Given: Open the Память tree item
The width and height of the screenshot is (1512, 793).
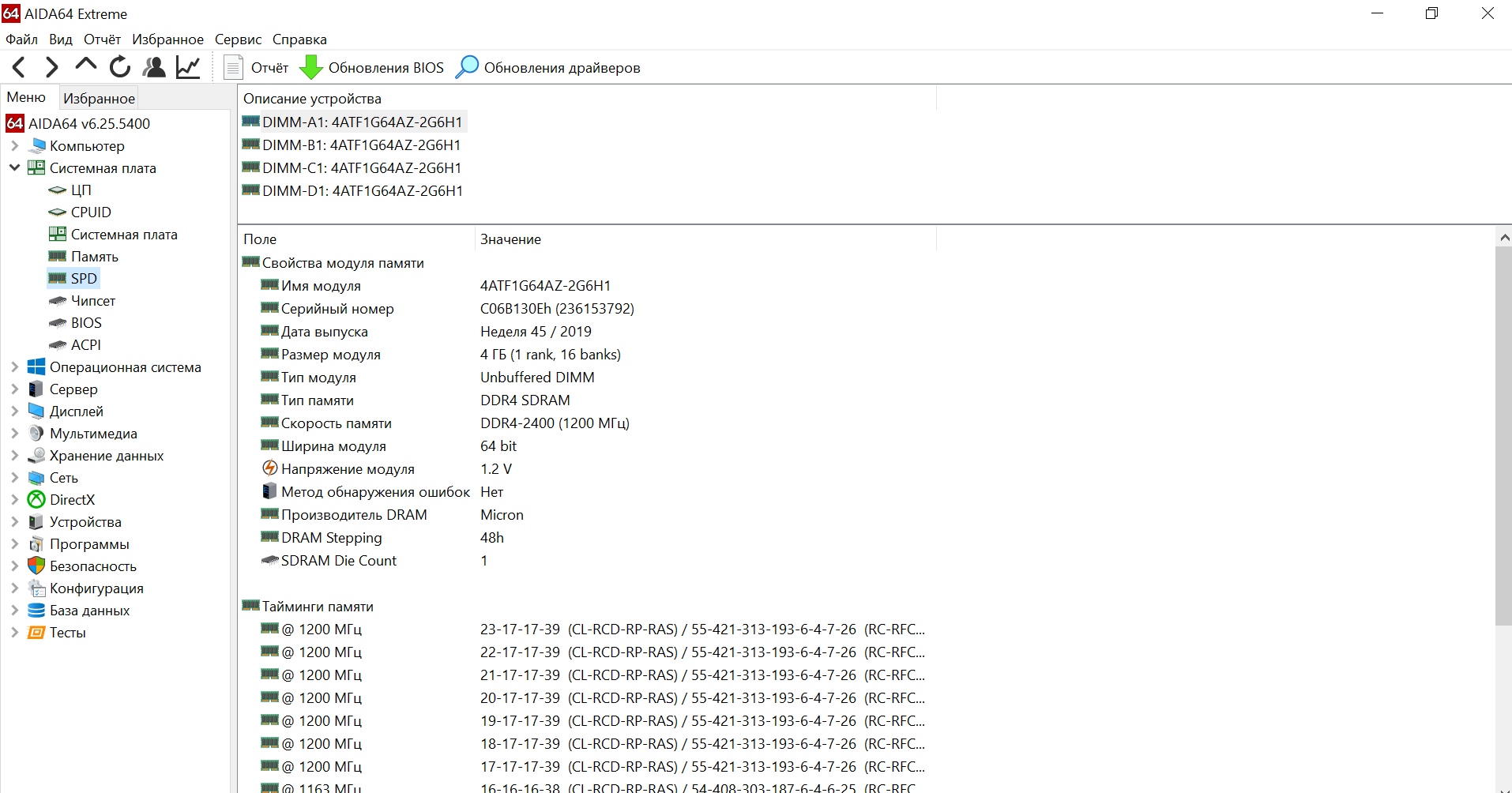Looking at the screenshot, I should (95, 257).
